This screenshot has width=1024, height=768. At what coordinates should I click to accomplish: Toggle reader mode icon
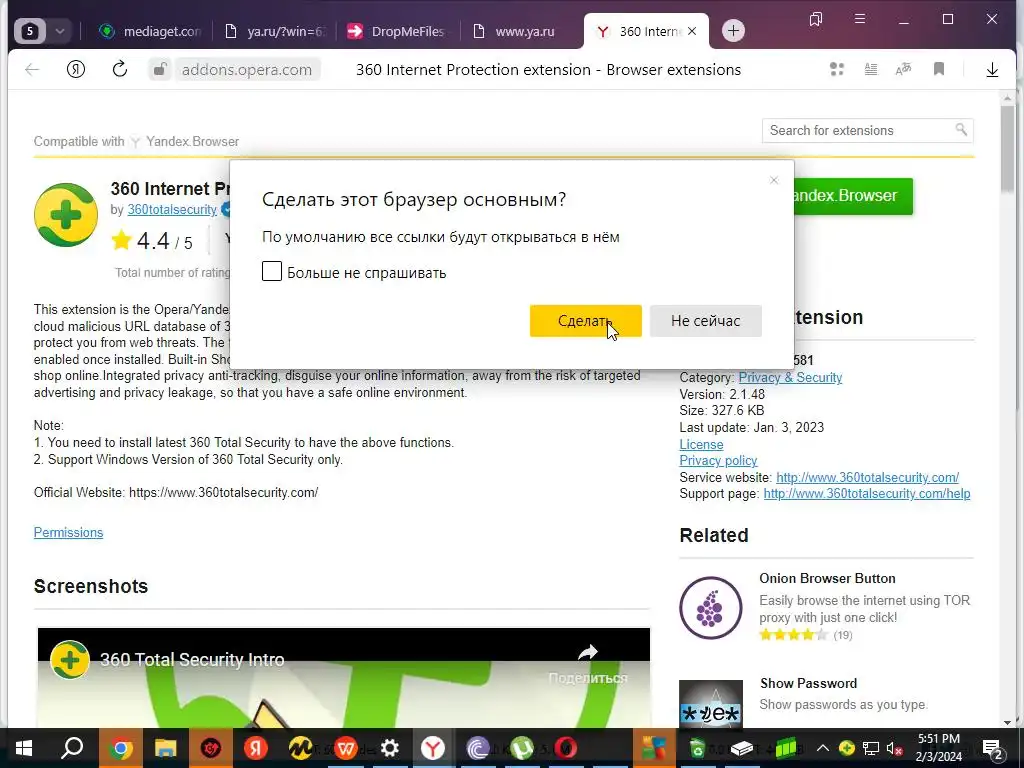[x=871, y=69]
